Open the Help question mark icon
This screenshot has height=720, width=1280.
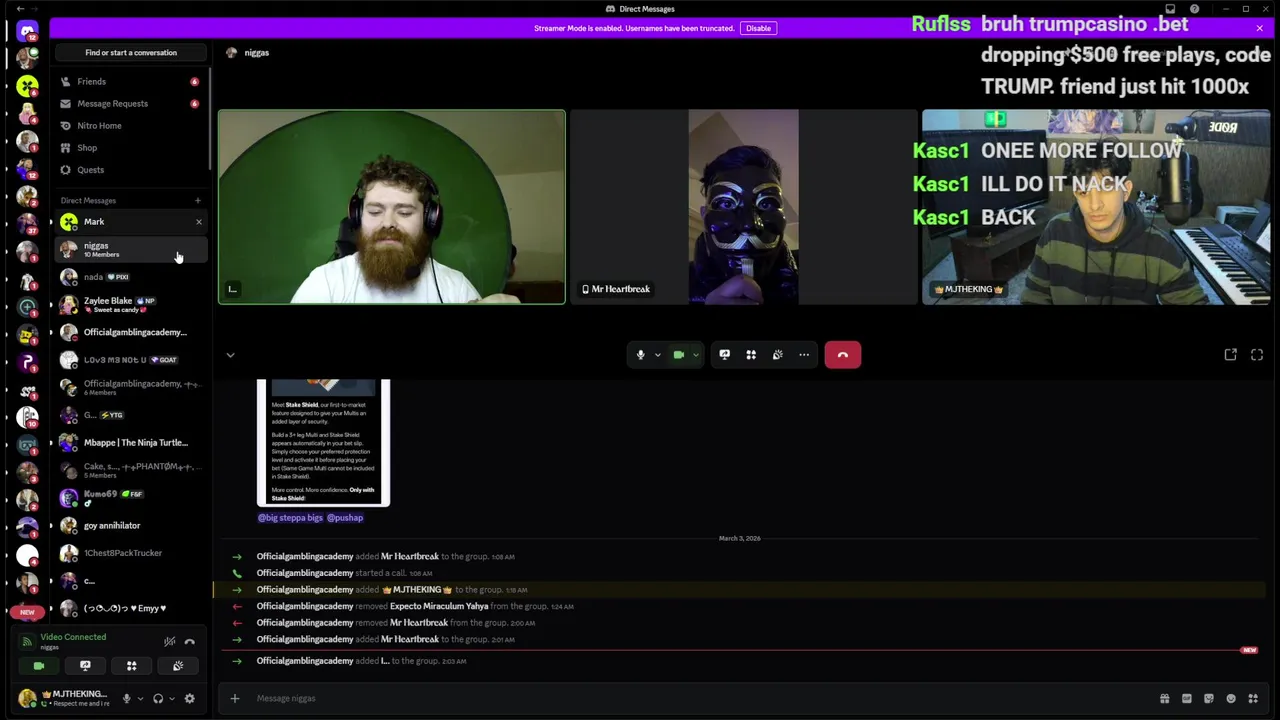(x=1194, y=9)
